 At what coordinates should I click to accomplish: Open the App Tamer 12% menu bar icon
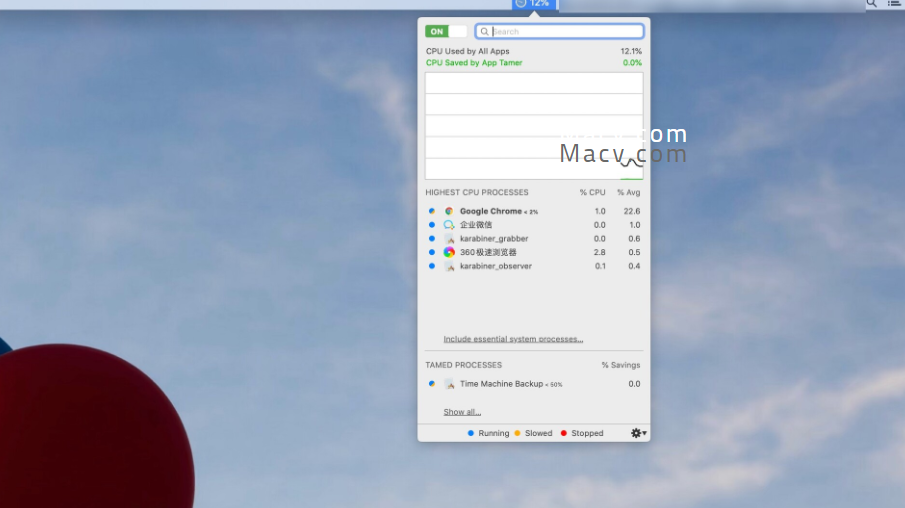click(x=534, y=4)
